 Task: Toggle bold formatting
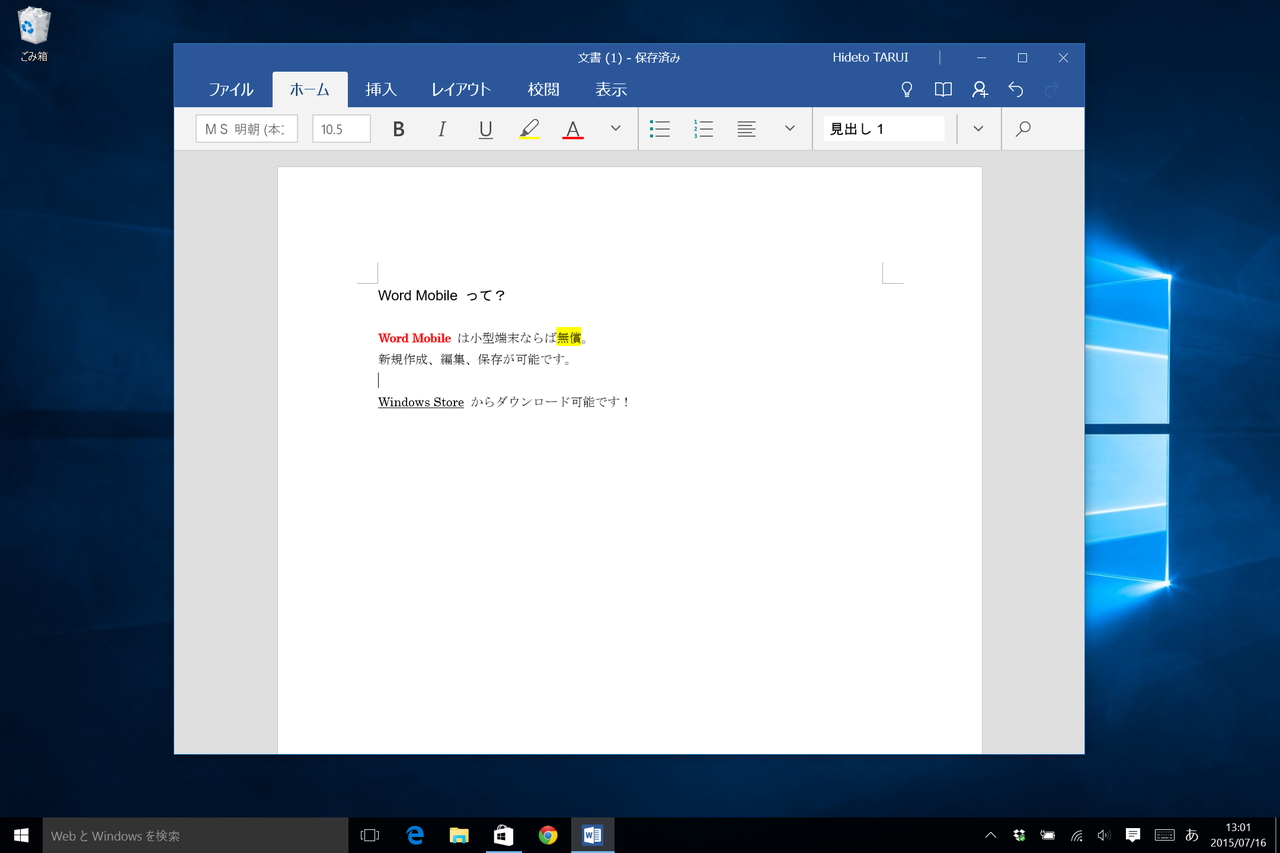click(x=398, y=128)
